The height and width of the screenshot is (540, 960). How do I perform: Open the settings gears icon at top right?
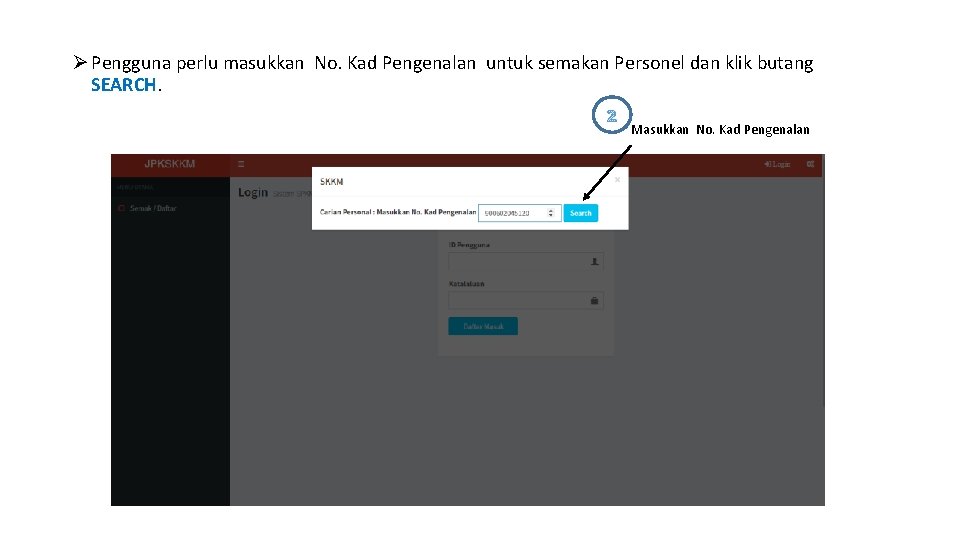pyautogui.click(x=810, y=164)
